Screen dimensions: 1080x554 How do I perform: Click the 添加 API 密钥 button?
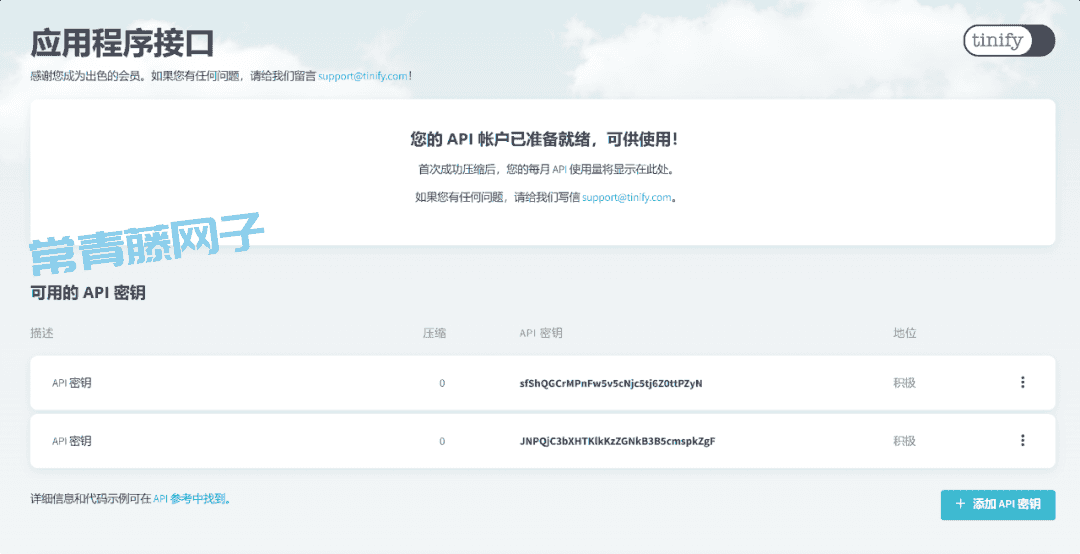click(997, 504)
